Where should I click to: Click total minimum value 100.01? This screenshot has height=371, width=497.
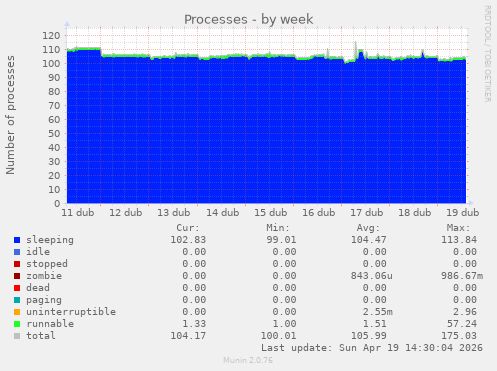point(278,336)
